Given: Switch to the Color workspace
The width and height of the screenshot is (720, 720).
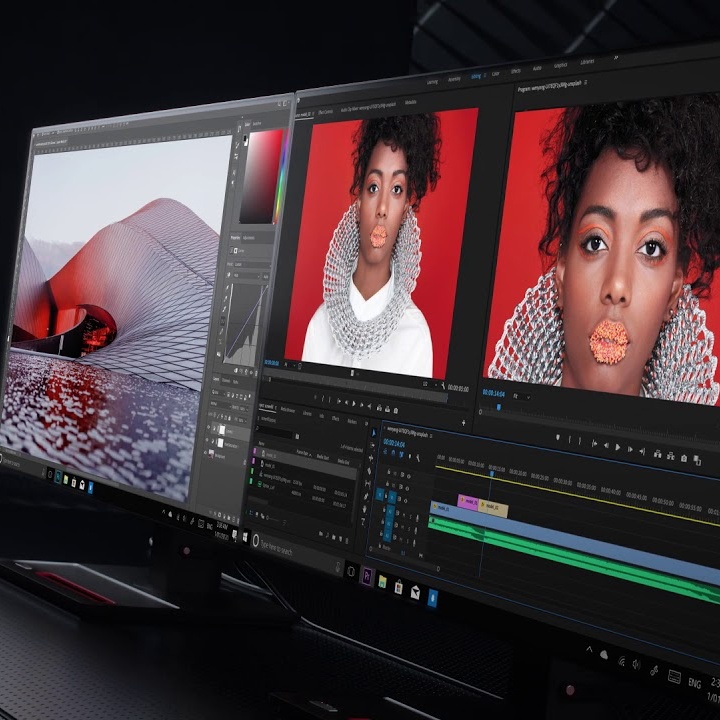Looking at the screenshot, I should [495, 73].
